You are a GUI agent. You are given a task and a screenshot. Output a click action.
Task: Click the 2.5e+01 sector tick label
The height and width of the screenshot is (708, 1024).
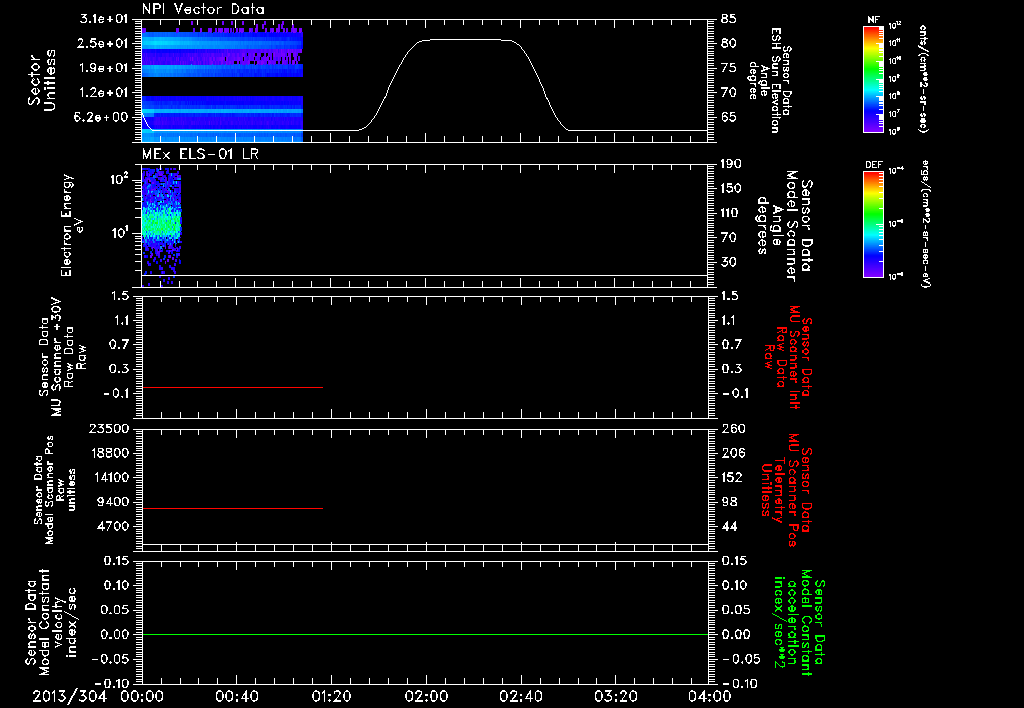point(103,43)
